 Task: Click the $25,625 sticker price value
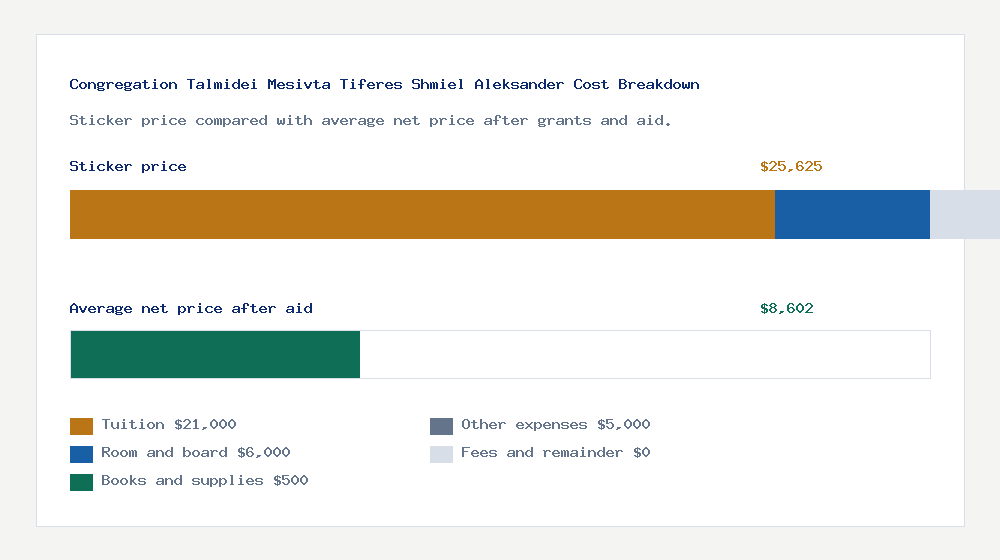click(x=791, y=166)
